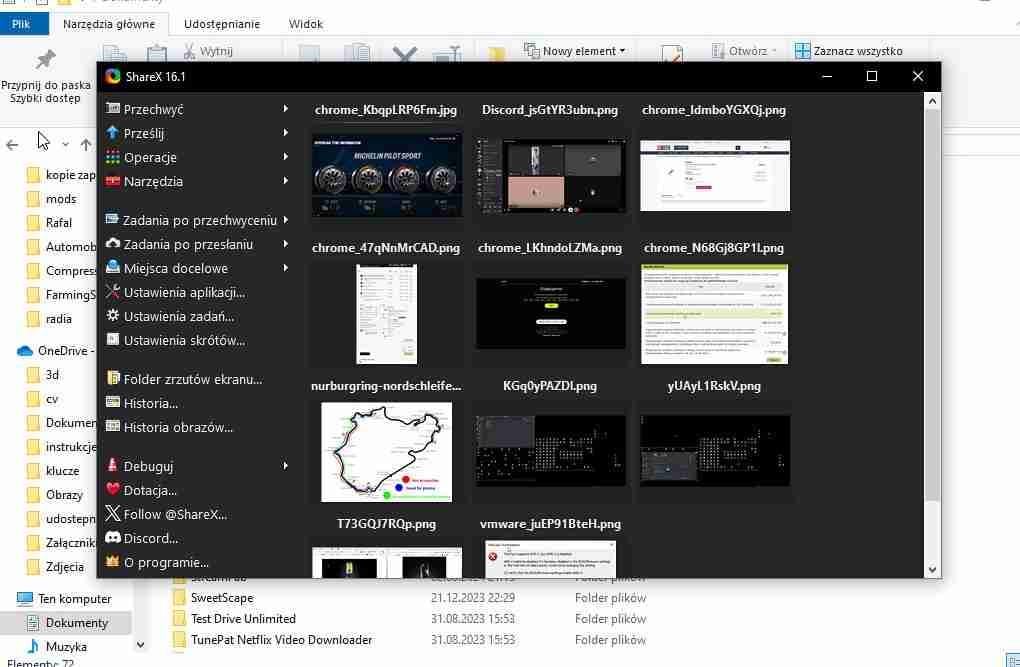This screenshot has width=1020, height=667.
Task: Select the nurburgring-nordschleife track thumbnail
Action: tap(386, 452)
